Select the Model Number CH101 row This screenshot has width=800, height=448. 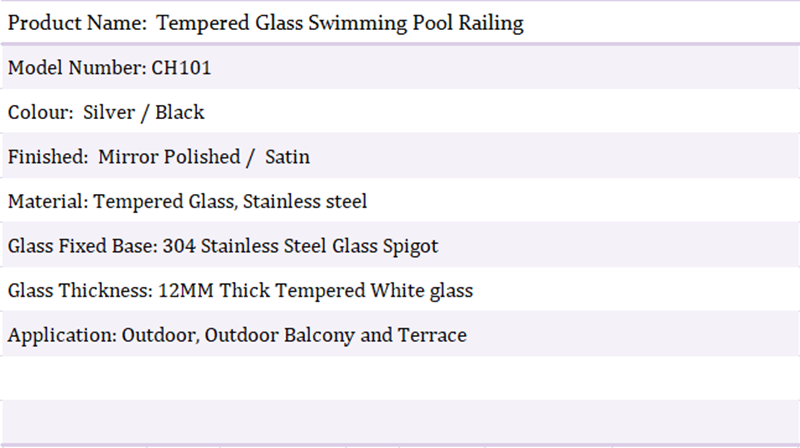click(x=400, y=67)
